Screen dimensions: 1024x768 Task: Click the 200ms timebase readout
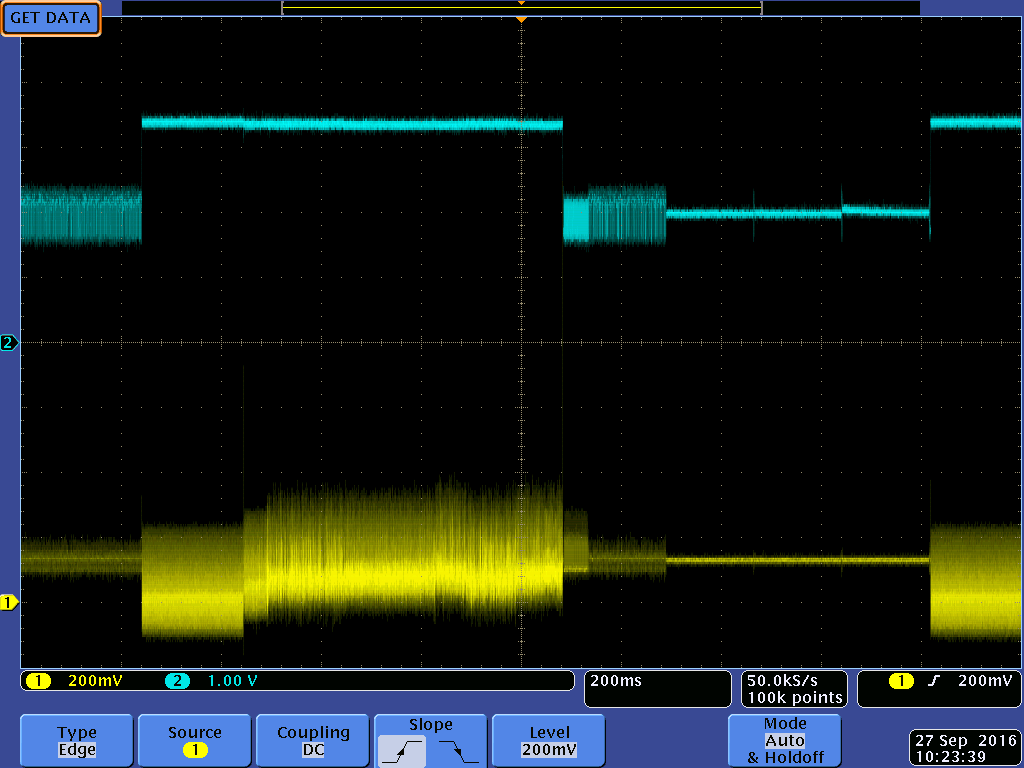(616, 680)
